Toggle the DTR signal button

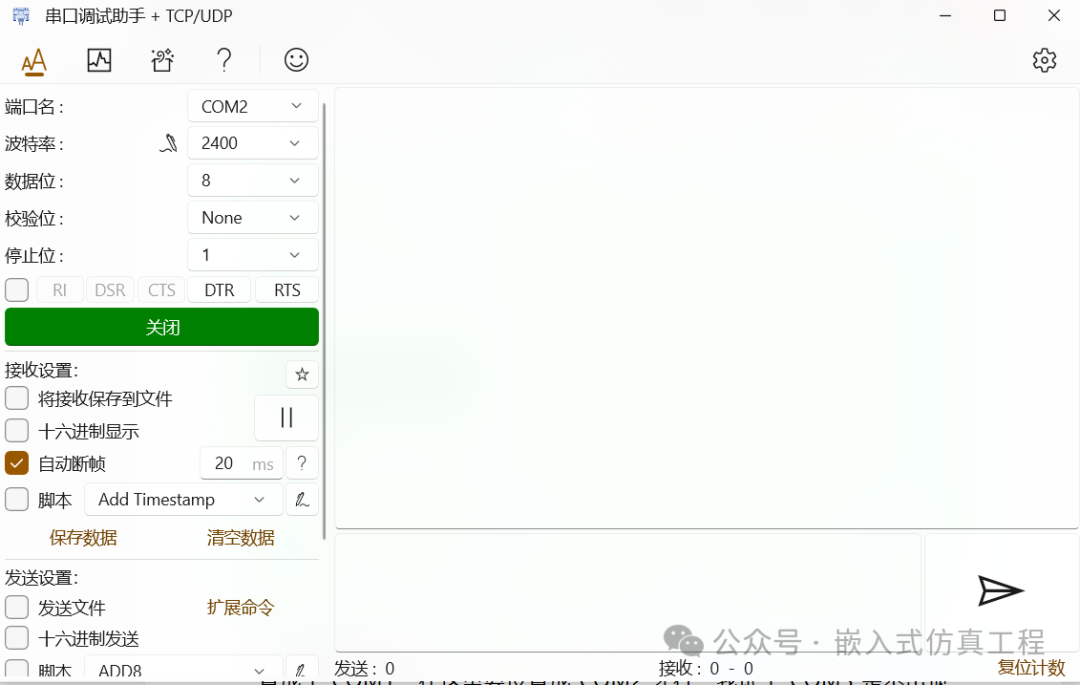pyautogui.click(x=219, y=290)
